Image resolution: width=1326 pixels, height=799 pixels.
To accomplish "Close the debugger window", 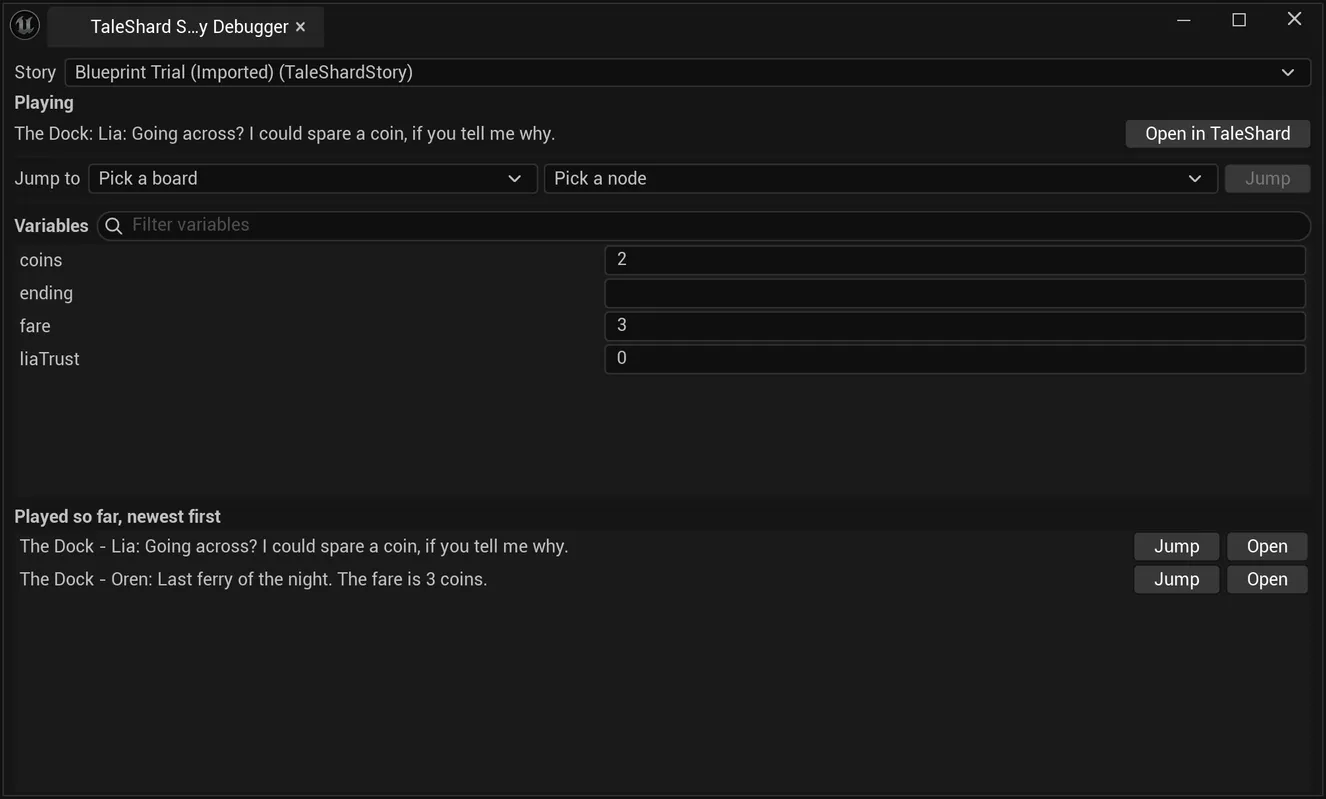I will (1294, 20).
